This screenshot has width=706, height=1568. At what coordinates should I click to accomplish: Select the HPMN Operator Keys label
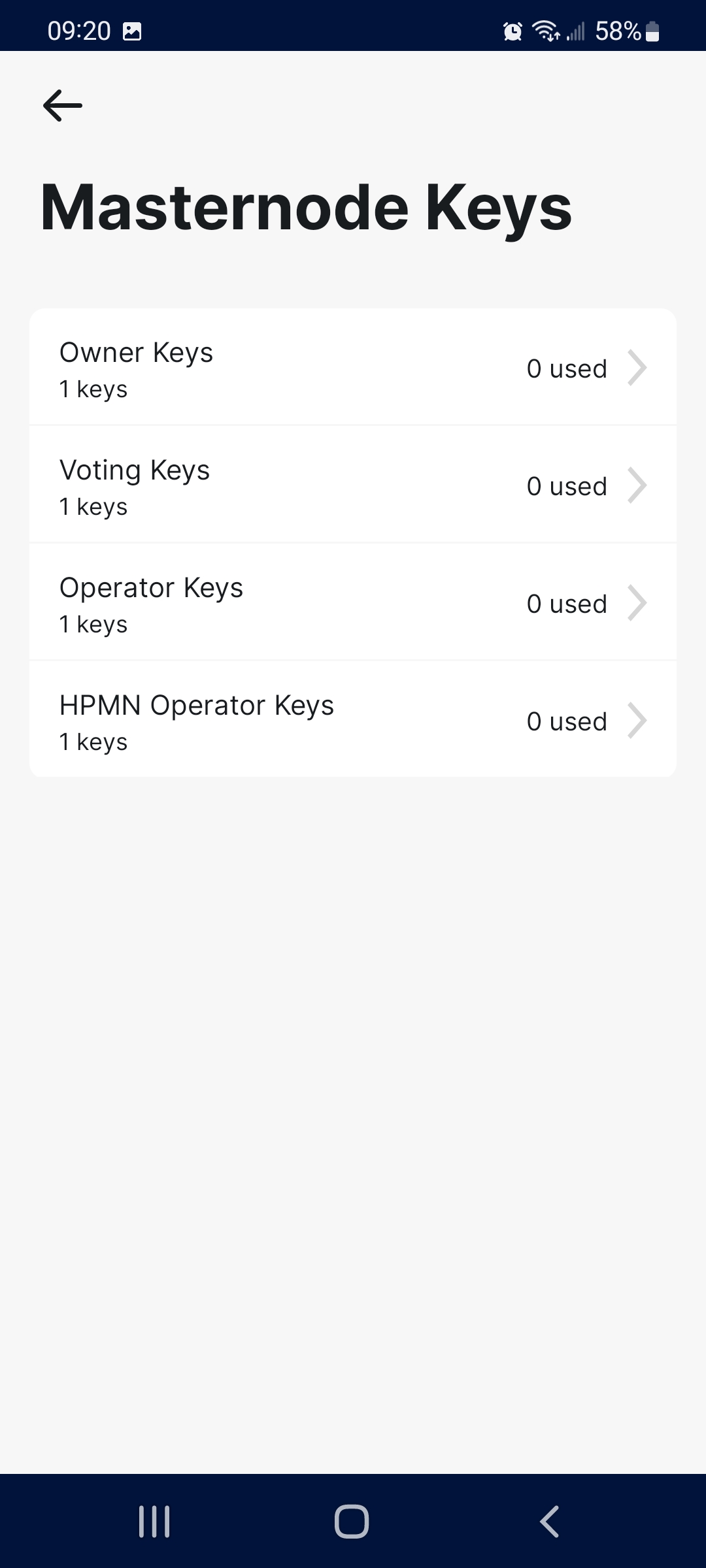[x=196, y=706]
